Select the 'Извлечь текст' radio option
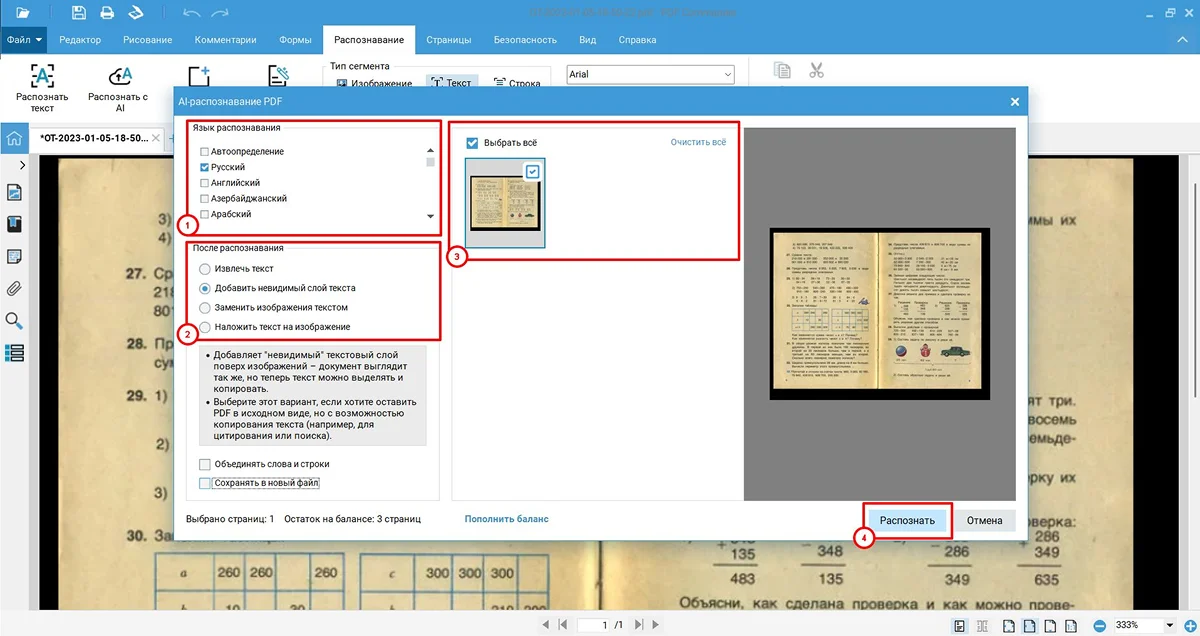The image size is (1200, 636). 205,269
